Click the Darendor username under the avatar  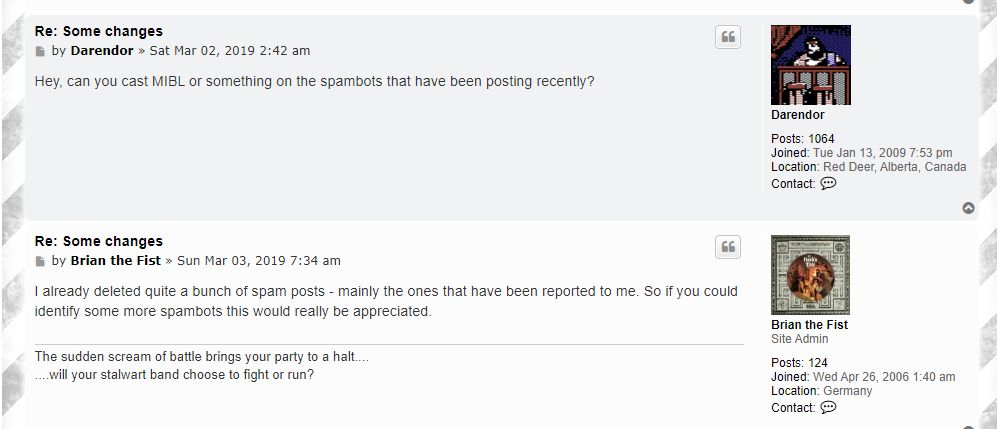point(797,115)
